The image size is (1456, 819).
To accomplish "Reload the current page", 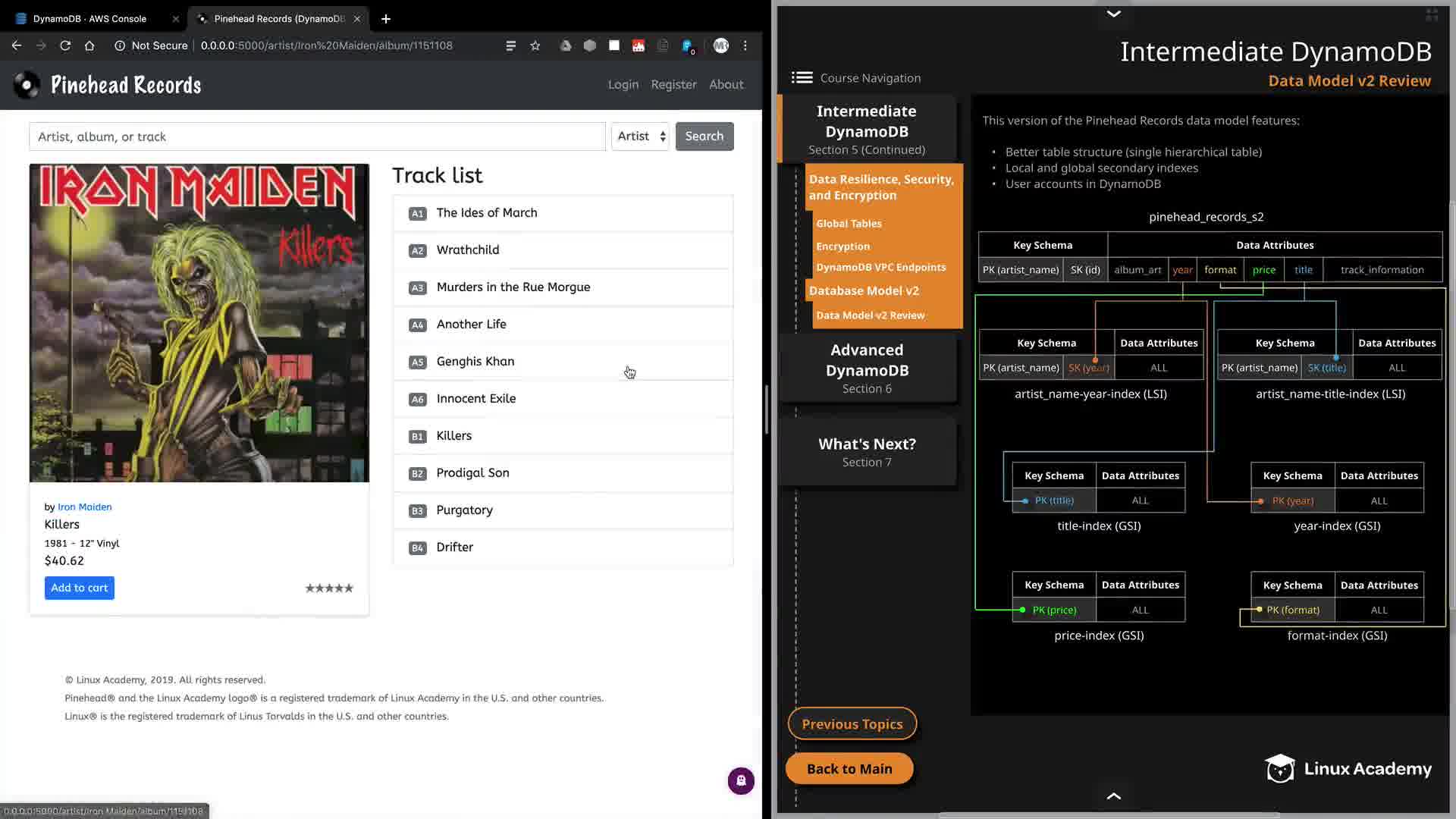I will 65,45.
